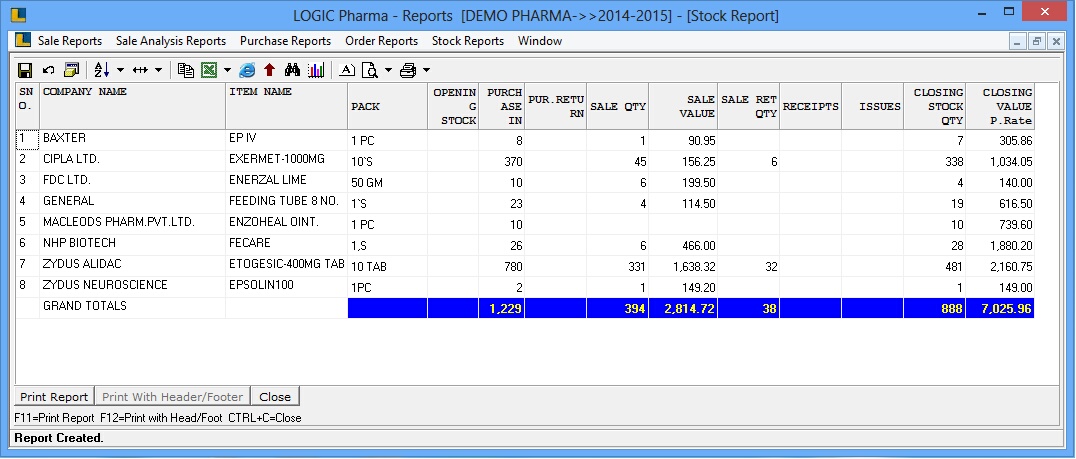Minimize the inner Stock Report window
Image resolution: width=1076 pixels, height=459 pixels.
click(x=1018, y=41)
